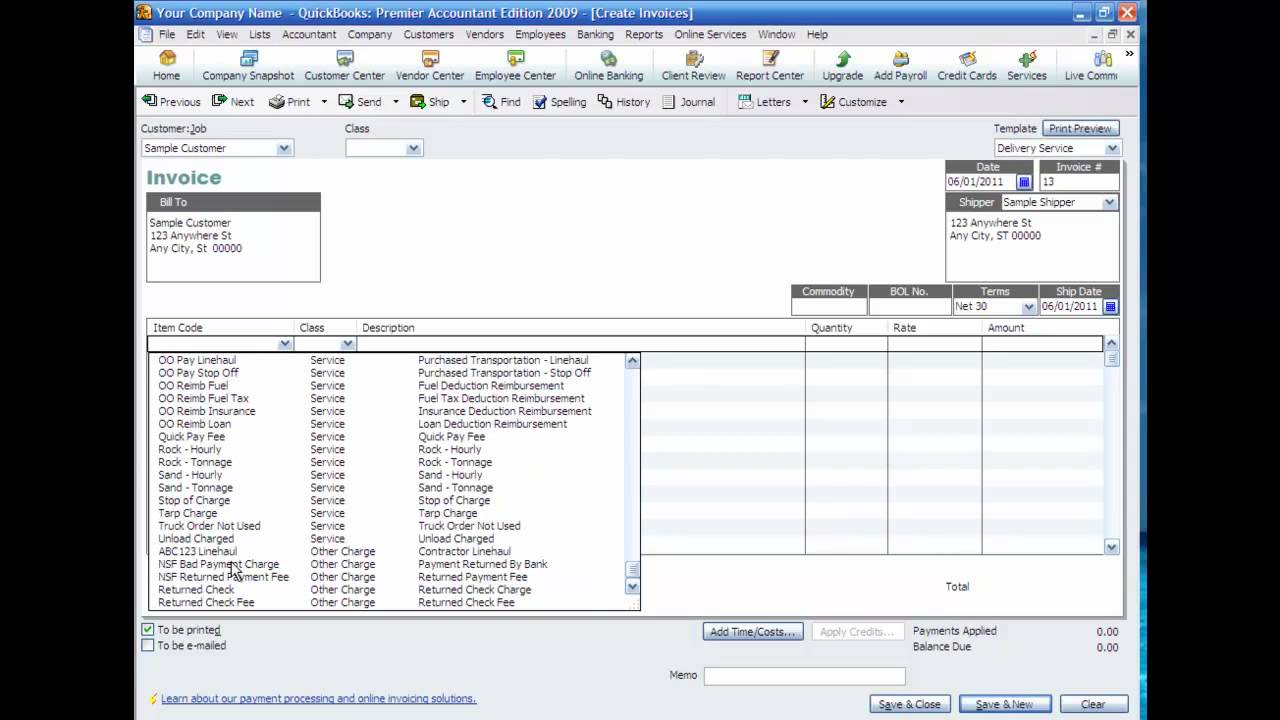Launch Online Banking
This screenshot has width=1280, height=720.
pos(609,66)
